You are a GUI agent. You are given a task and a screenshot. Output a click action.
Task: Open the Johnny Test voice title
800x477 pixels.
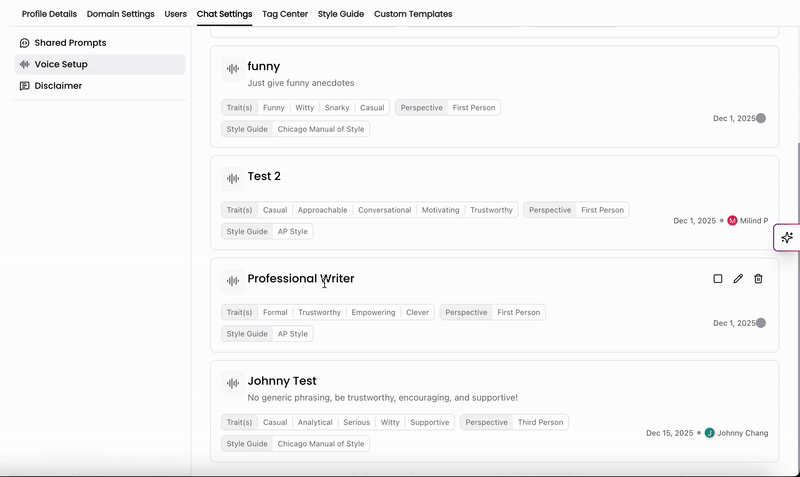point(282,381)
